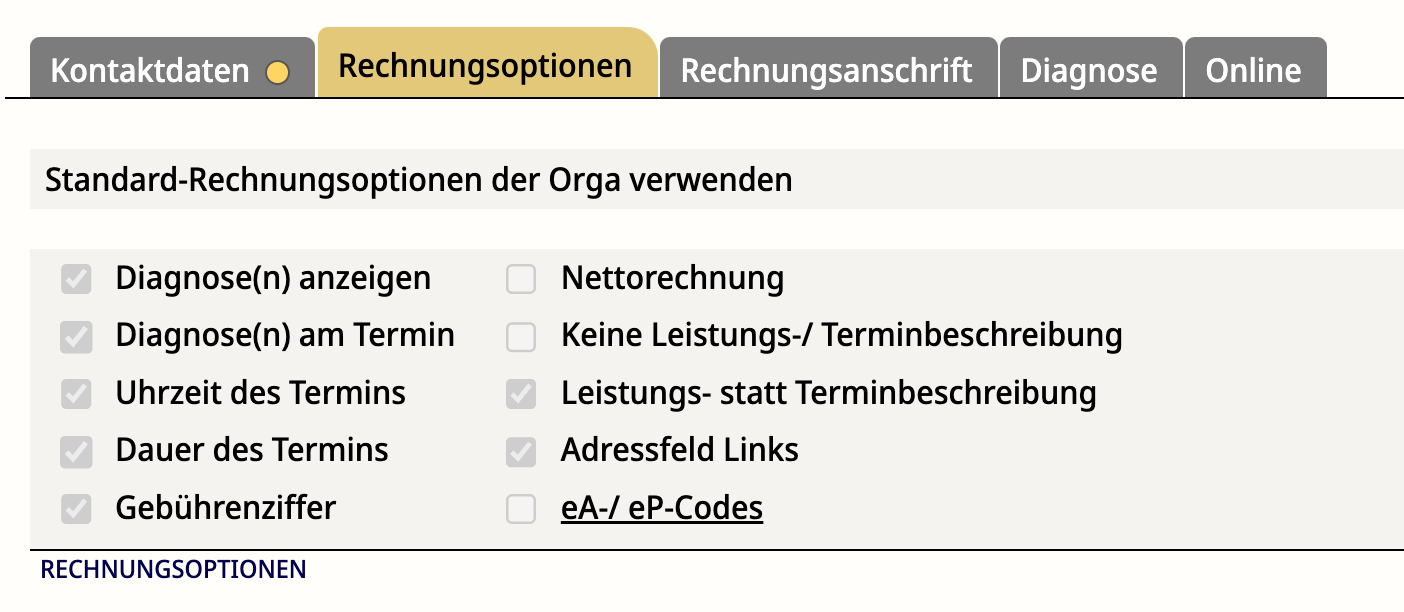Enable the eA-/ eP-Codes checkbox
This screenshot has width=1404, height=612.
pos(521,510)
